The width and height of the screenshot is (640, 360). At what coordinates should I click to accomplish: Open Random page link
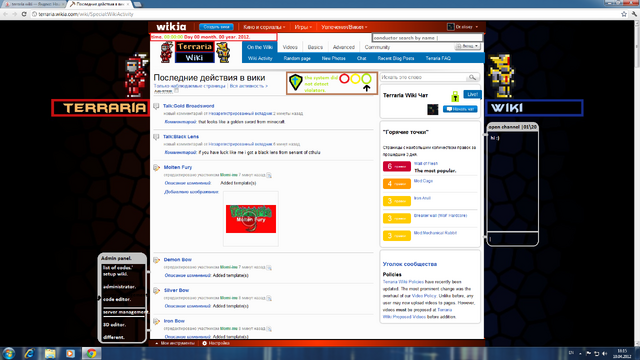tap(297, 58)
